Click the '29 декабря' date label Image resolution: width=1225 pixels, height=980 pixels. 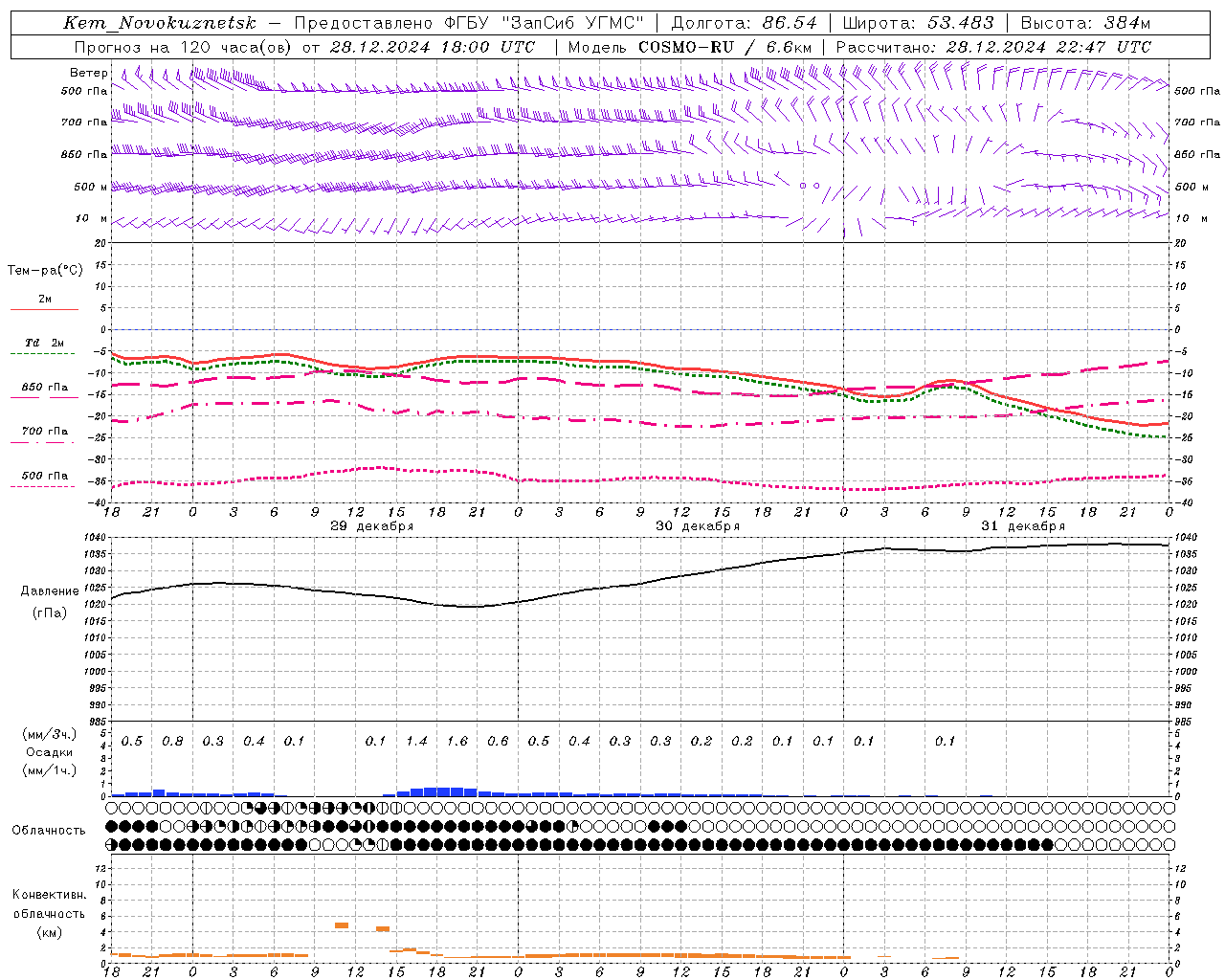pos(372,526)
